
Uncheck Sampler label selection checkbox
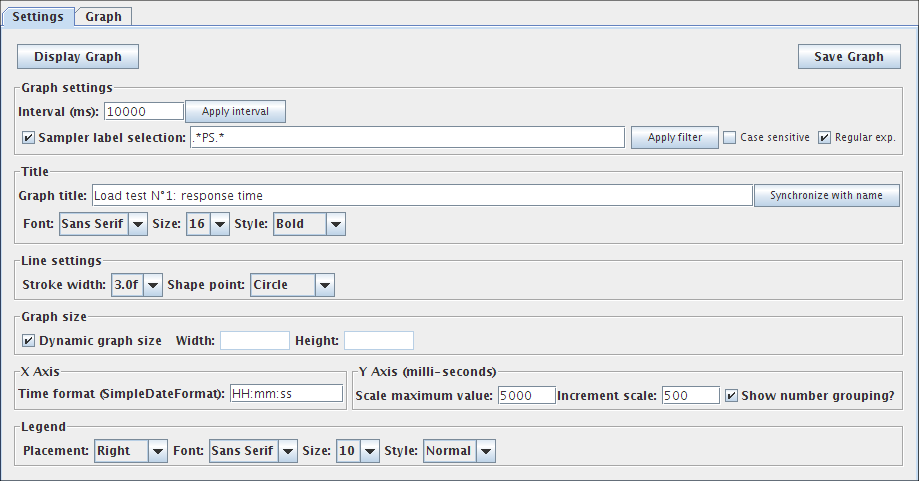coord(28,137)
